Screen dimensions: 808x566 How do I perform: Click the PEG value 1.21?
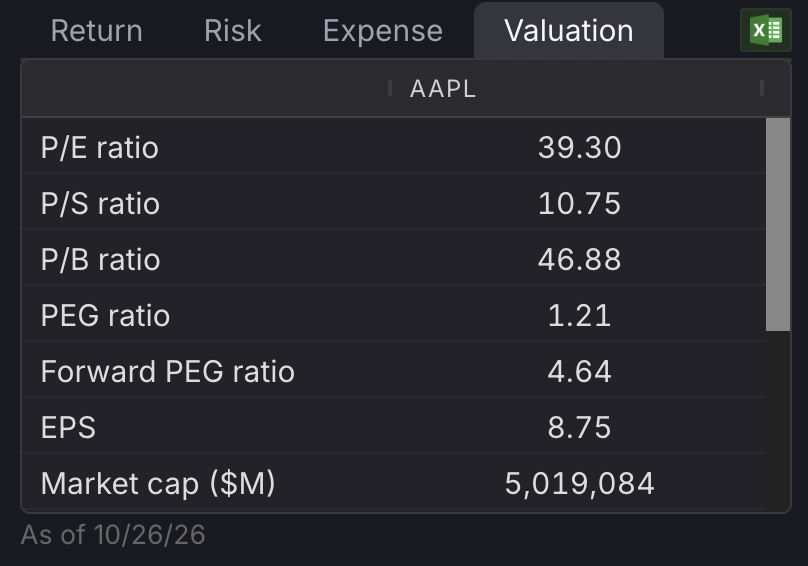(x=580, y=315)
